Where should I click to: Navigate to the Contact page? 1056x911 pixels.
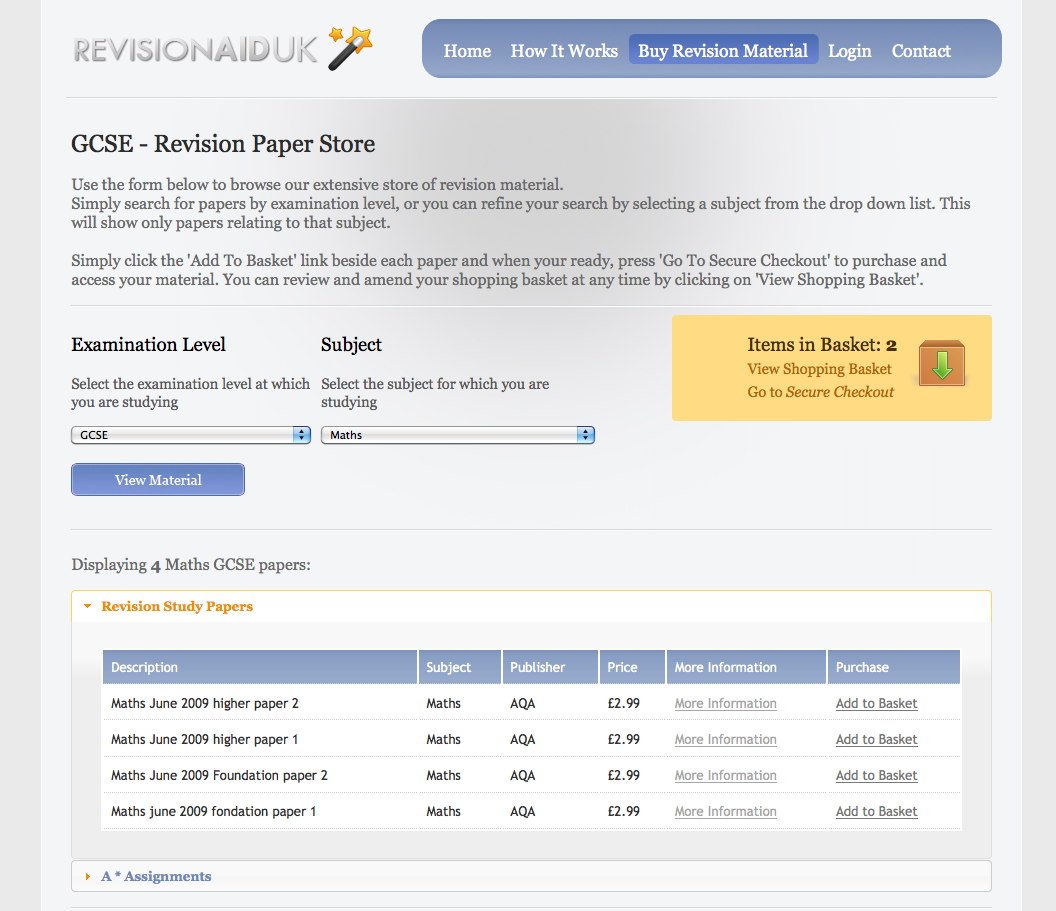point(921,51)
